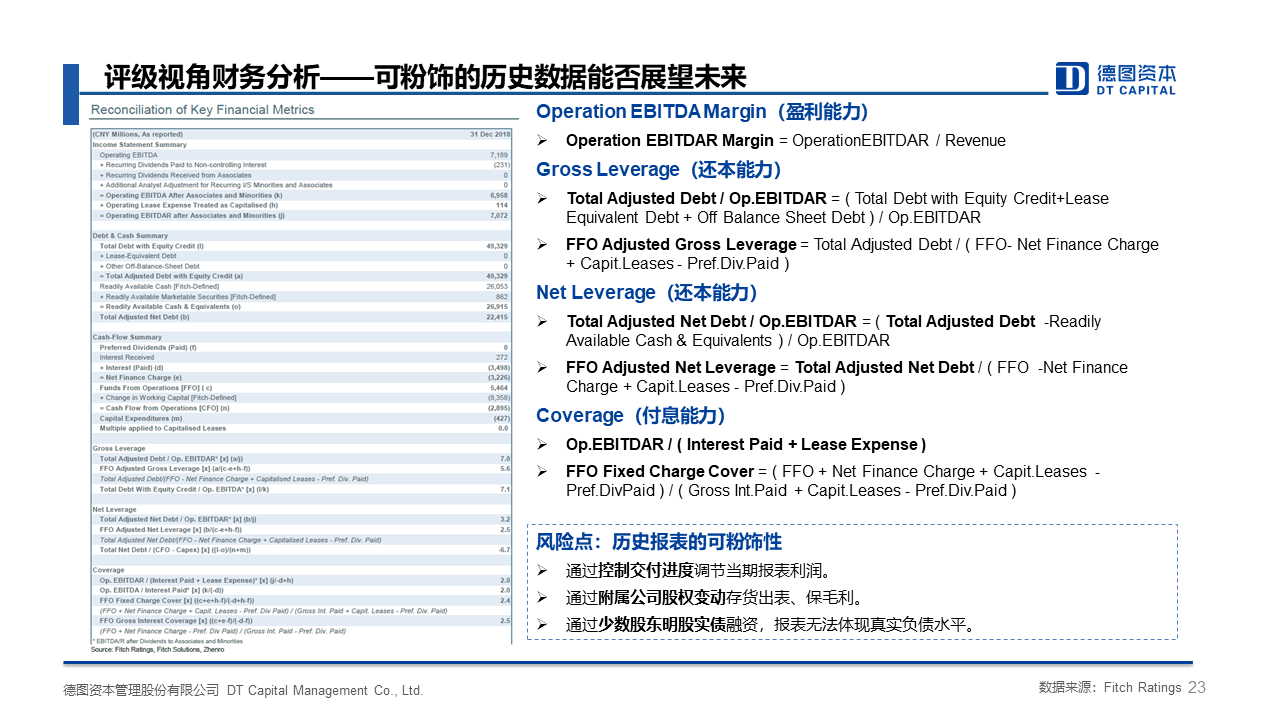Click the '通过附属公司股权变动' risk bullet

714,598
